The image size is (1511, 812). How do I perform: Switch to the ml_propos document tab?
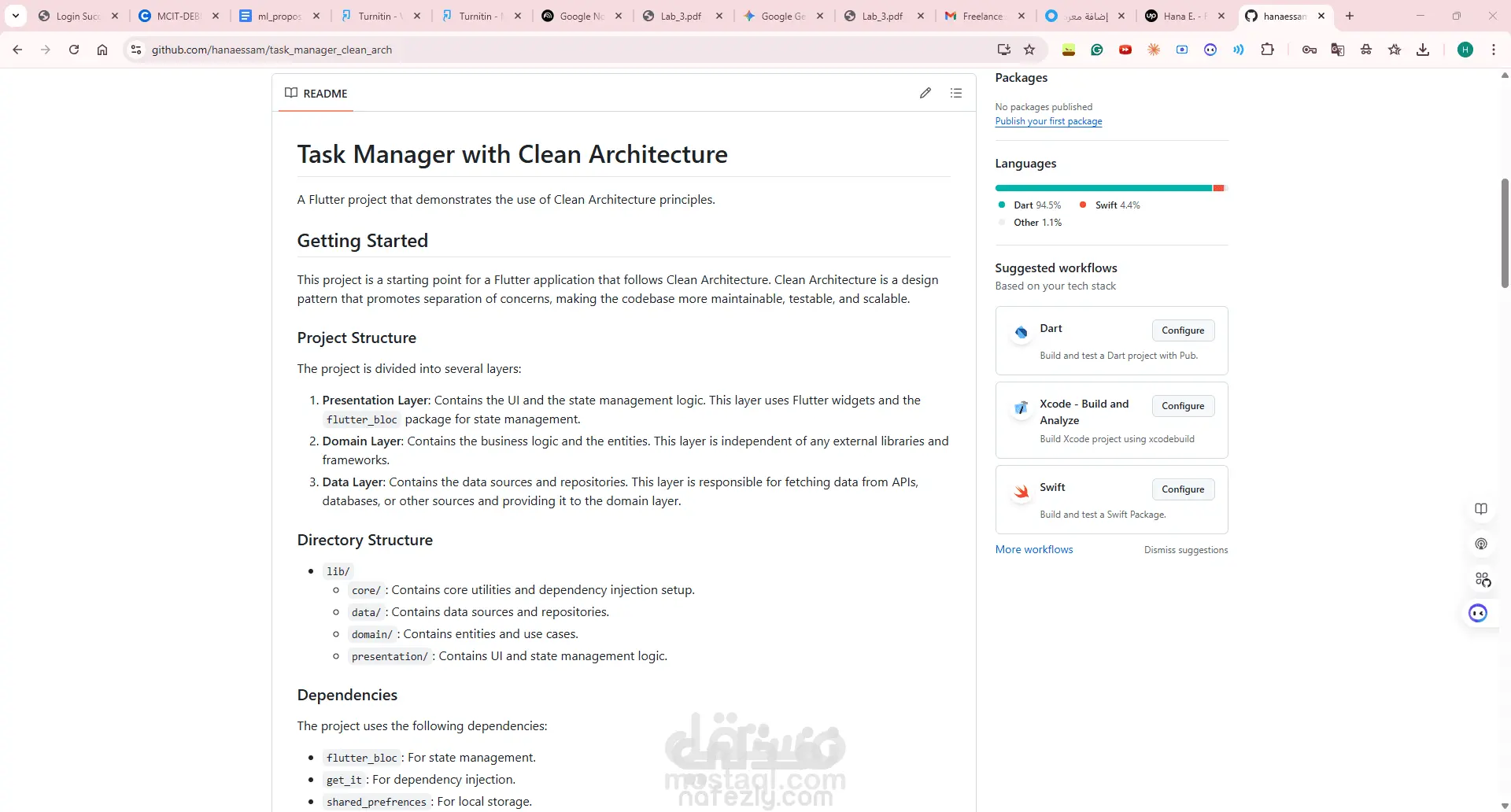280,16
